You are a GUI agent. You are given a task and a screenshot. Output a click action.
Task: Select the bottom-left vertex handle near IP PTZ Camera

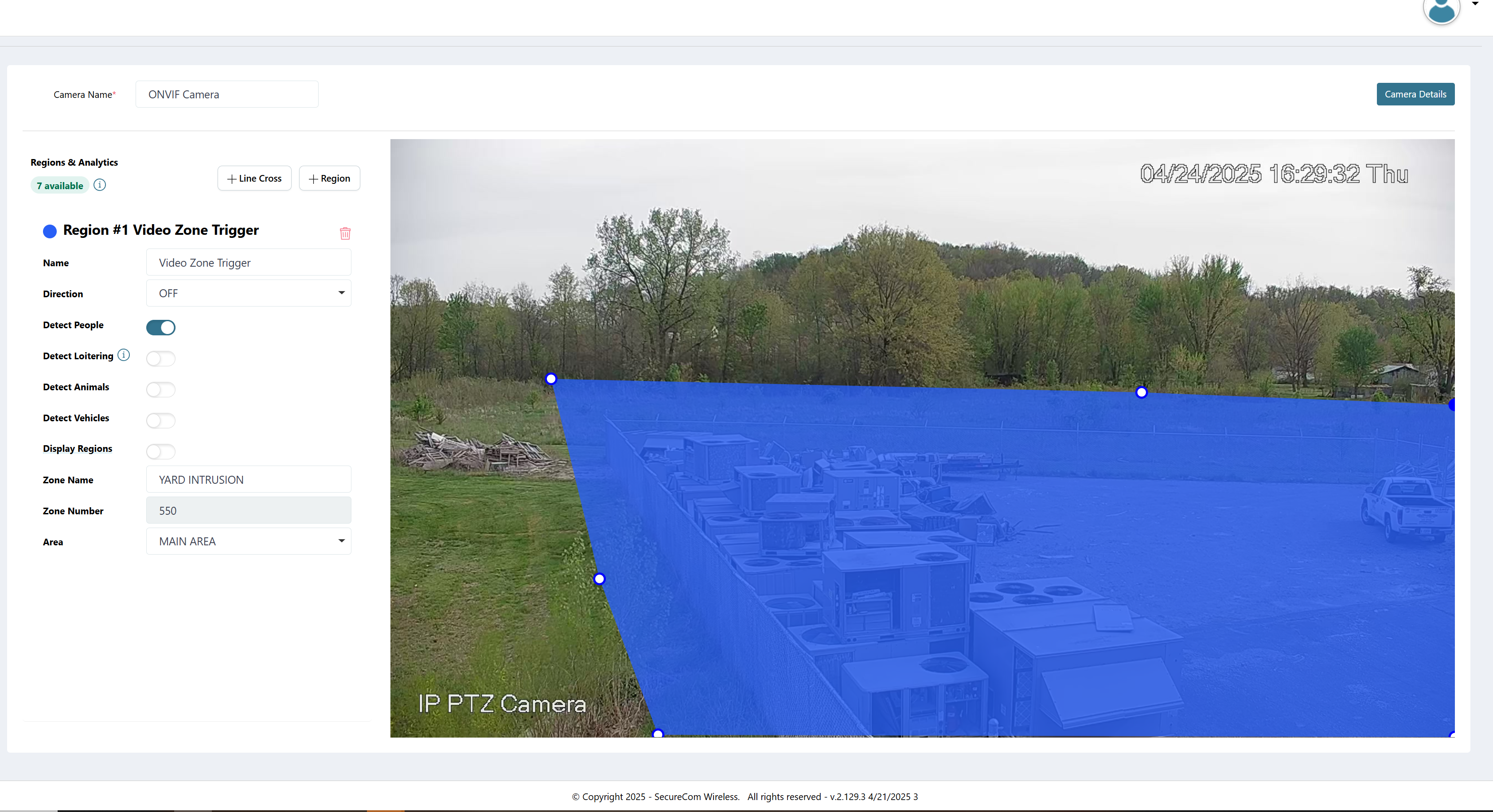(657, 733)
